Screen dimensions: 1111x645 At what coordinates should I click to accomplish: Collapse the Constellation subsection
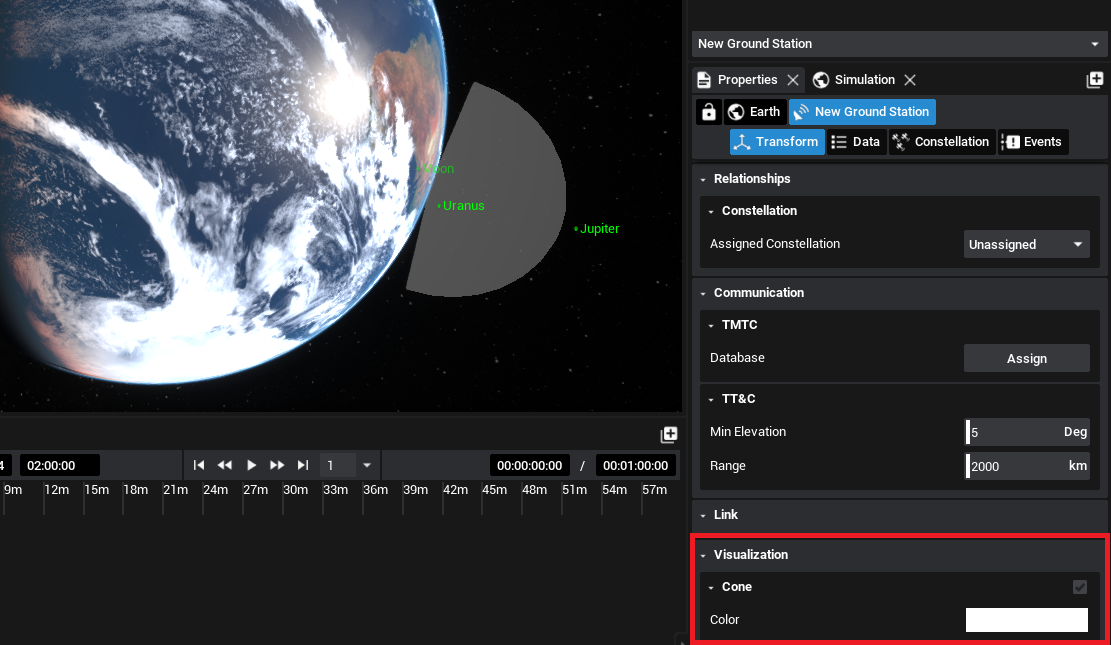tap(711, 211)
